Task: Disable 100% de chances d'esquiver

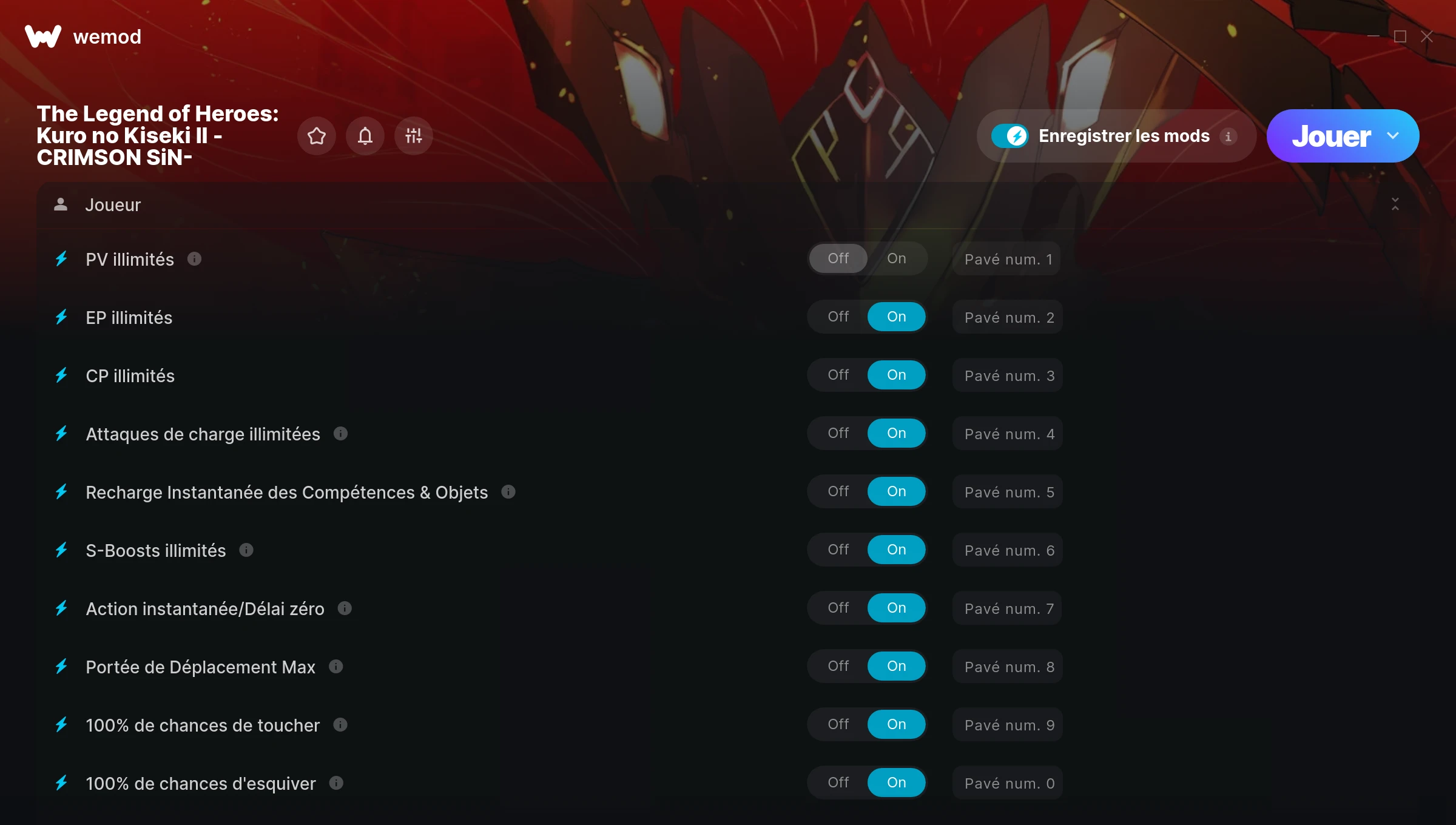Action: tap(838, 783)
